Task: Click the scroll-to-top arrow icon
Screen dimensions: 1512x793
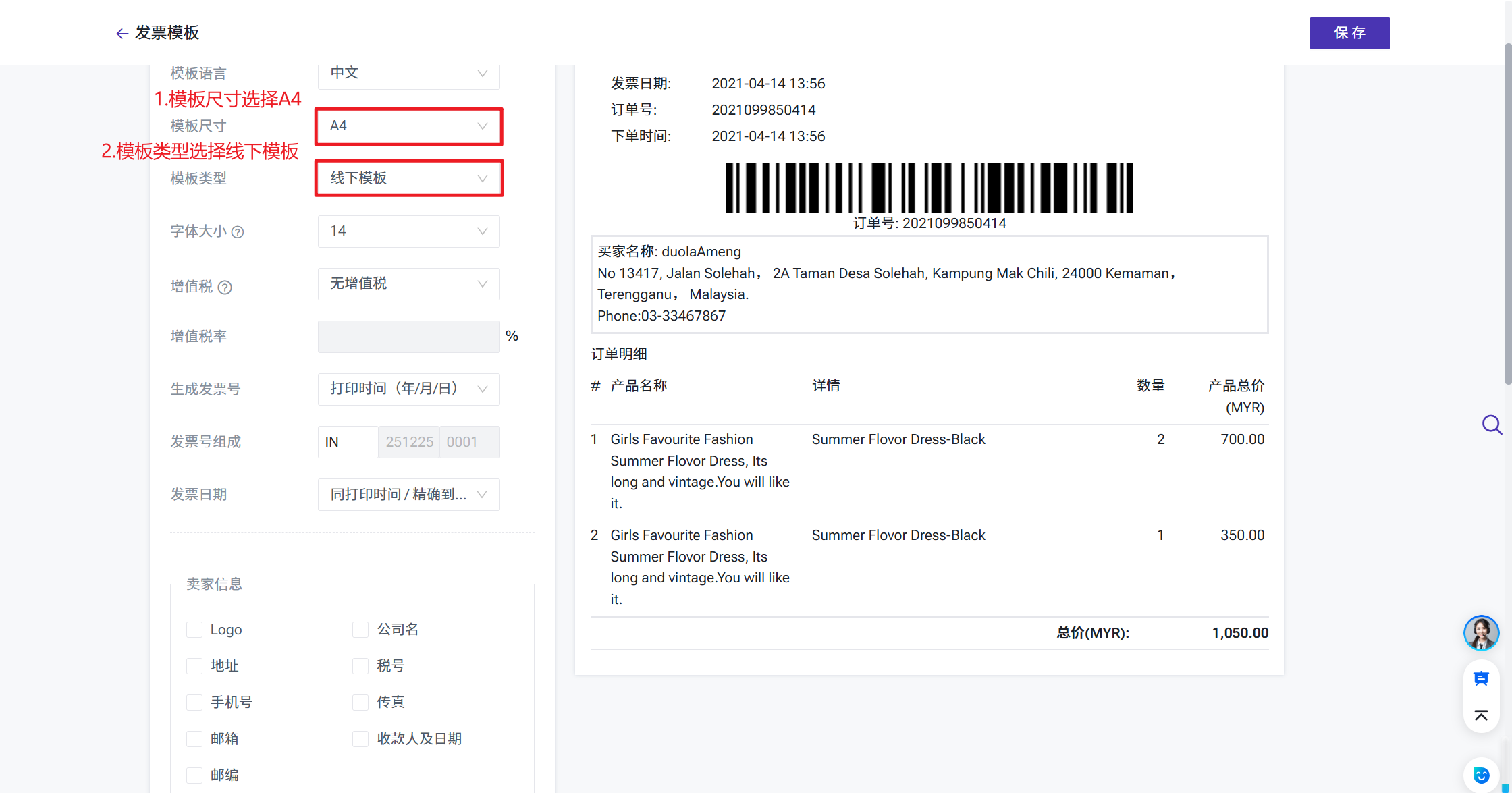Action: pyautogui.click(x=1481, y=715)
